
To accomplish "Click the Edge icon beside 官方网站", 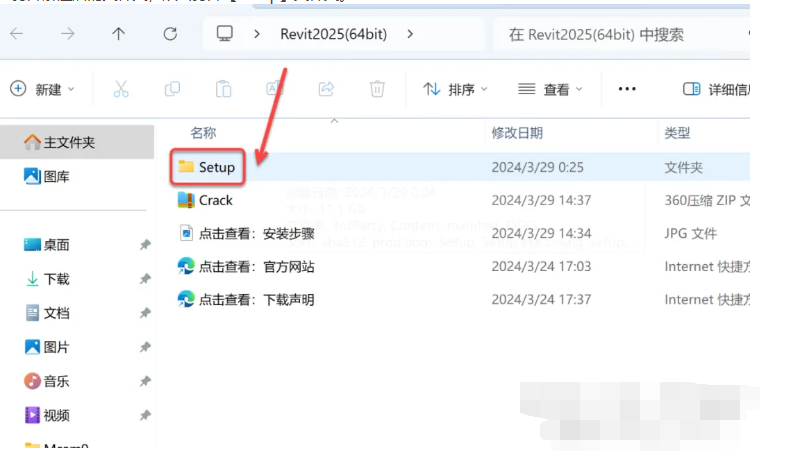I will 186,266.
